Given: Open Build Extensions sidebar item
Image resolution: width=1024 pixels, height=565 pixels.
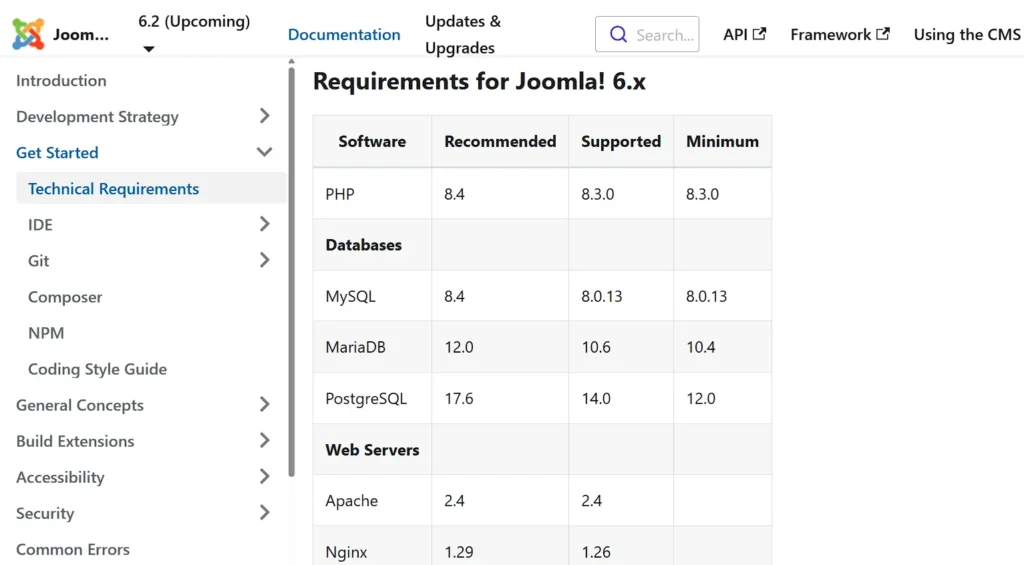Looking at the screenshot, I should pyautogui.click(x=75, y=441).
